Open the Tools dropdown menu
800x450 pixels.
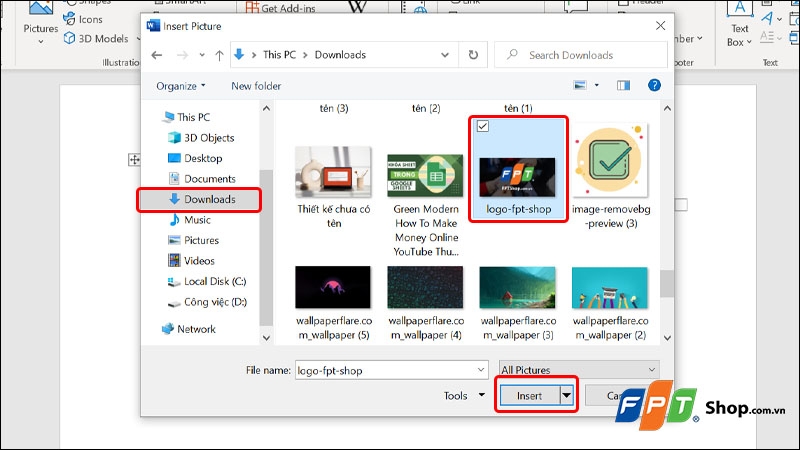click(x=461, y=396)
